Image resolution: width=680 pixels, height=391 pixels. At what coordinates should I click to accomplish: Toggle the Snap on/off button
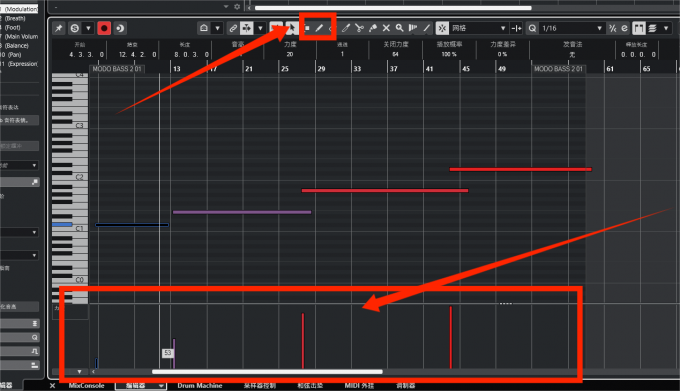(442, 28)
